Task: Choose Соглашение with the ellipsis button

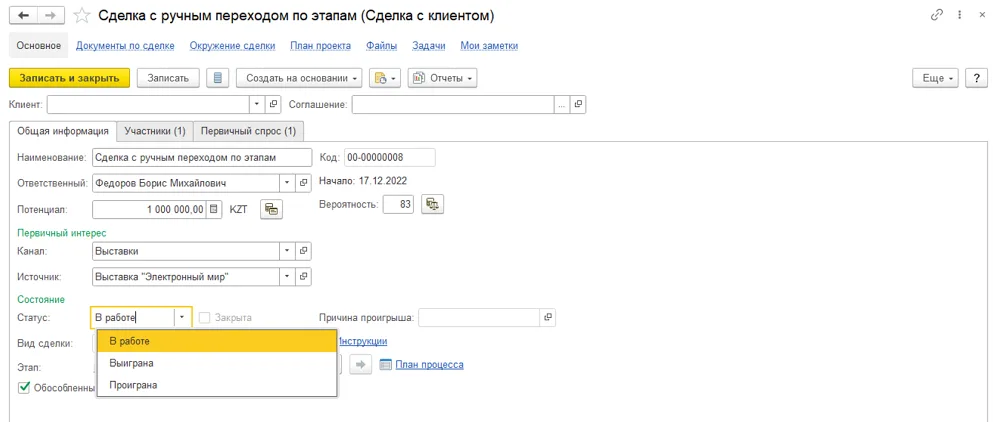Action: (561, 104)
